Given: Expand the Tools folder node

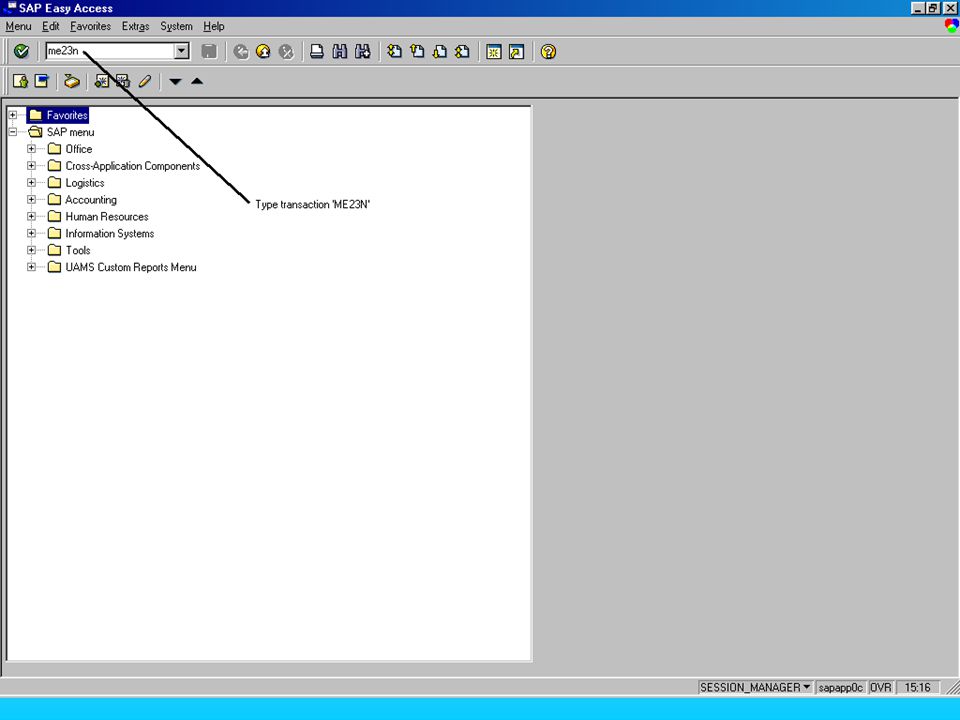Looking at the screenshot, I should point(31,250).
